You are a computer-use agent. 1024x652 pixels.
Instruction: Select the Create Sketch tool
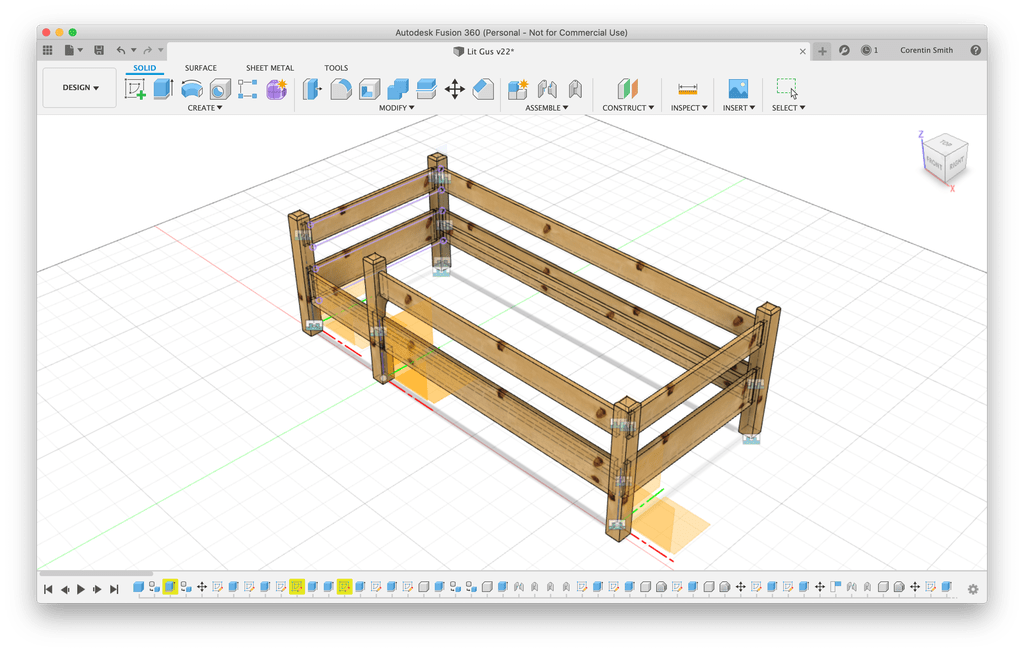click(x=135, y=89)
